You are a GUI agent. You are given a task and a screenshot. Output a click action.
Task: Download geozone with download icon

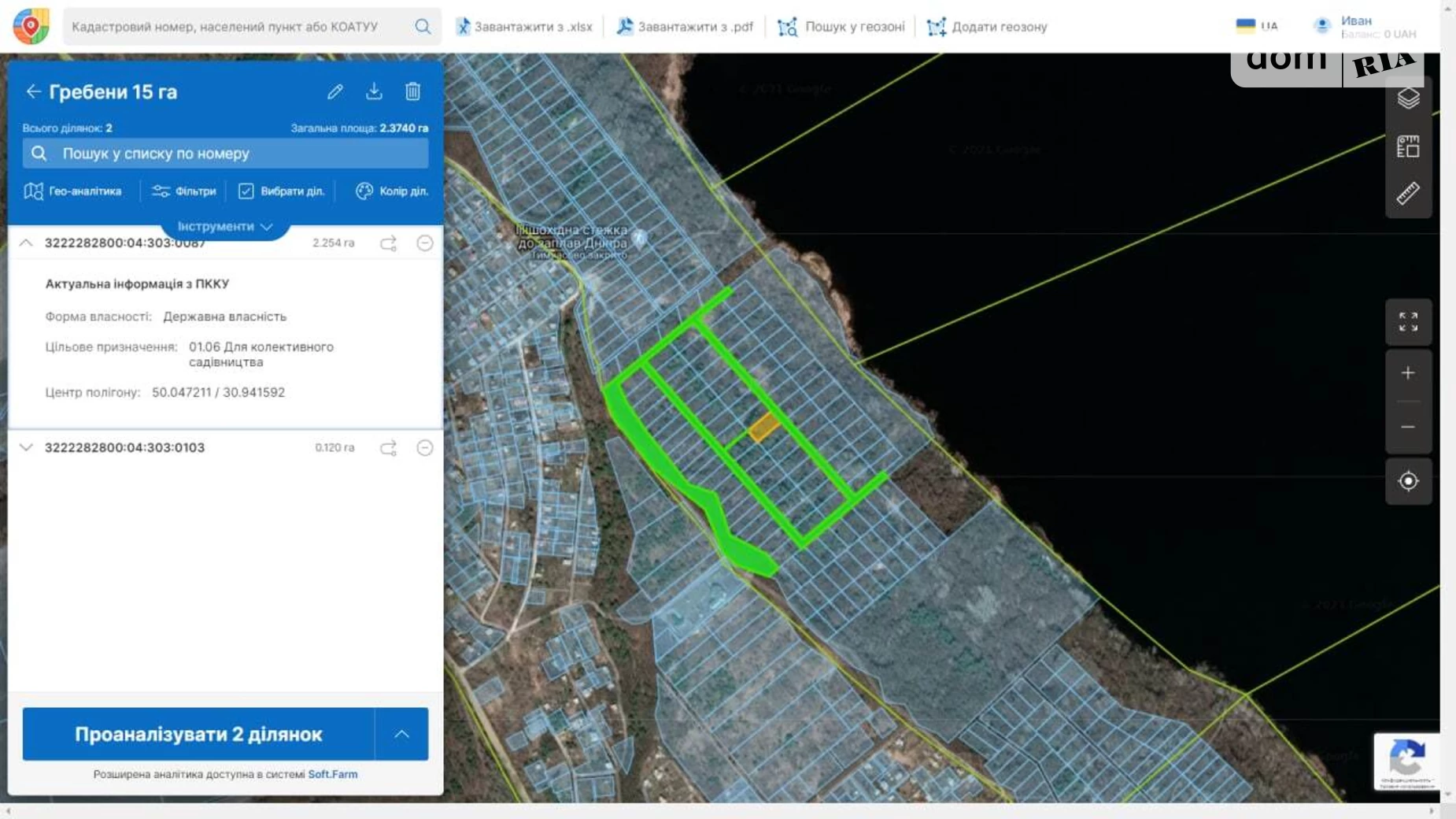[x=374, y=91]
